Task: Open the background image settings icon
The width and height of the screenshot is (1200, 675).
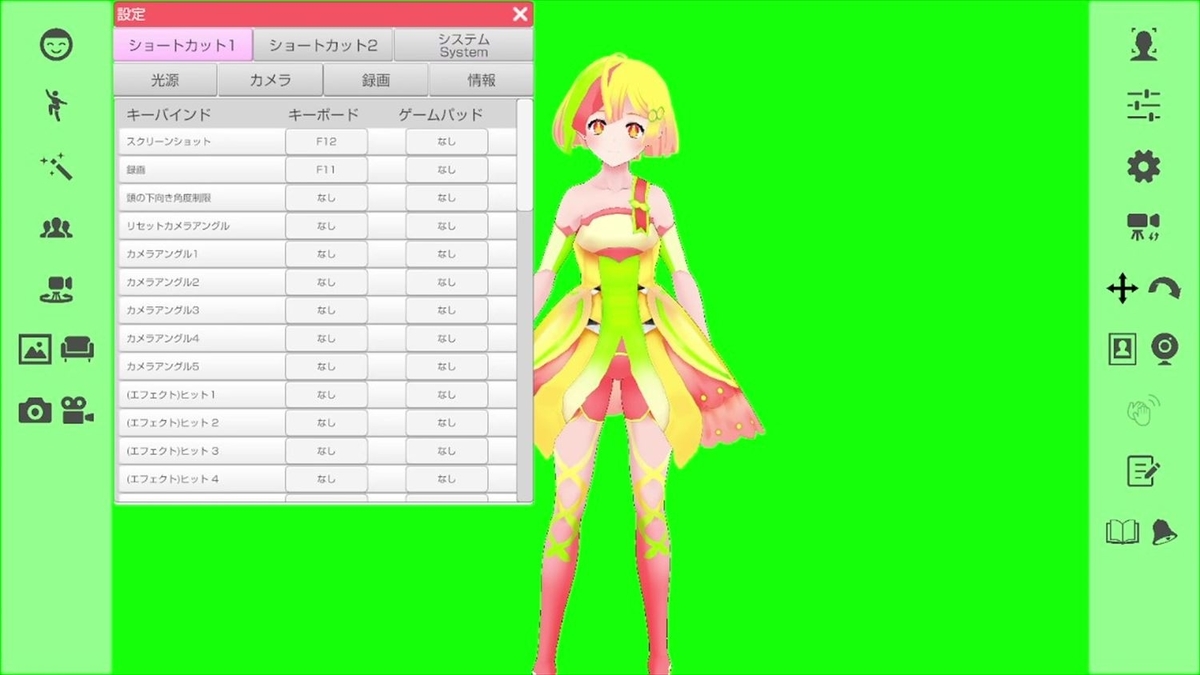Action: point(35,349)
